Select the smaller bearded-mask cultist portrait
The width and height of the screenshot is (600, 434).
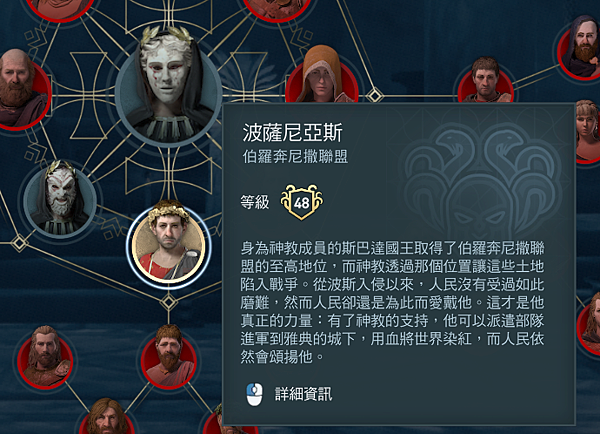(x=60, y=199)
